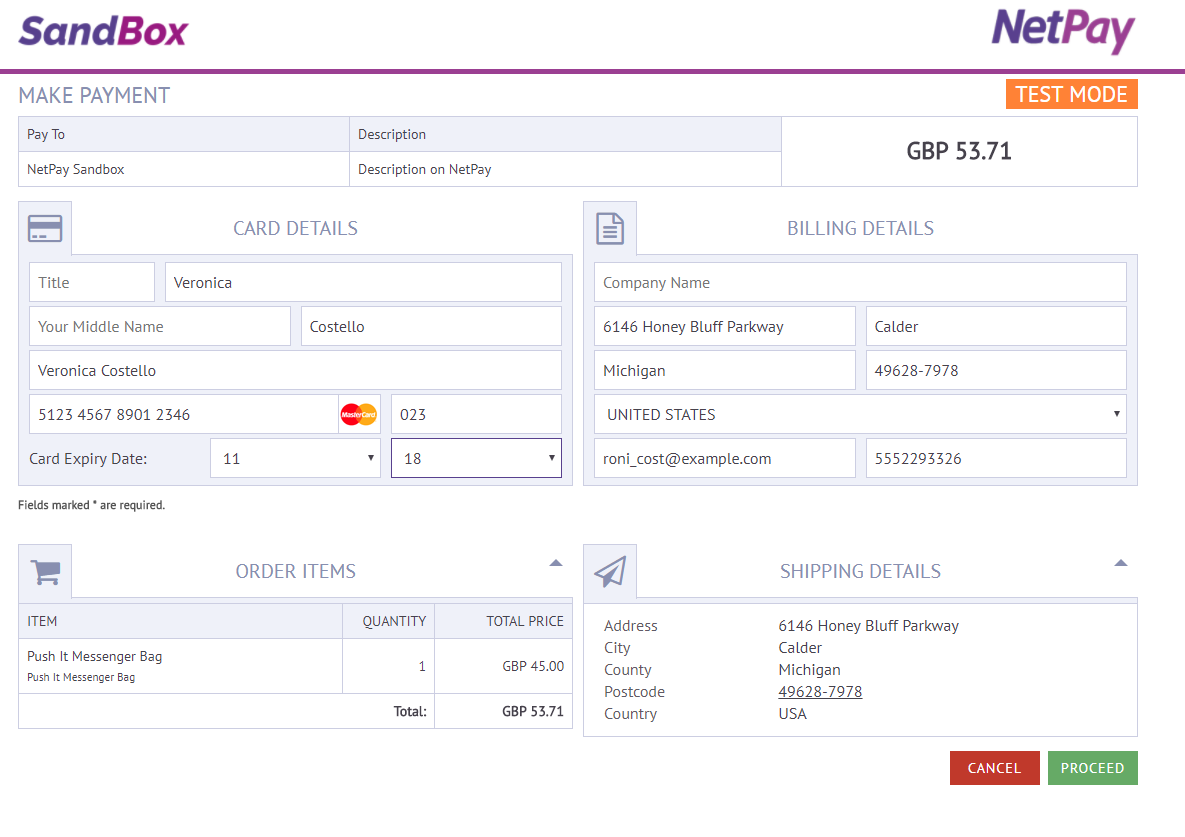1185x837 pixels.
Task: Focus the last name field Costello
Action: 432,326
